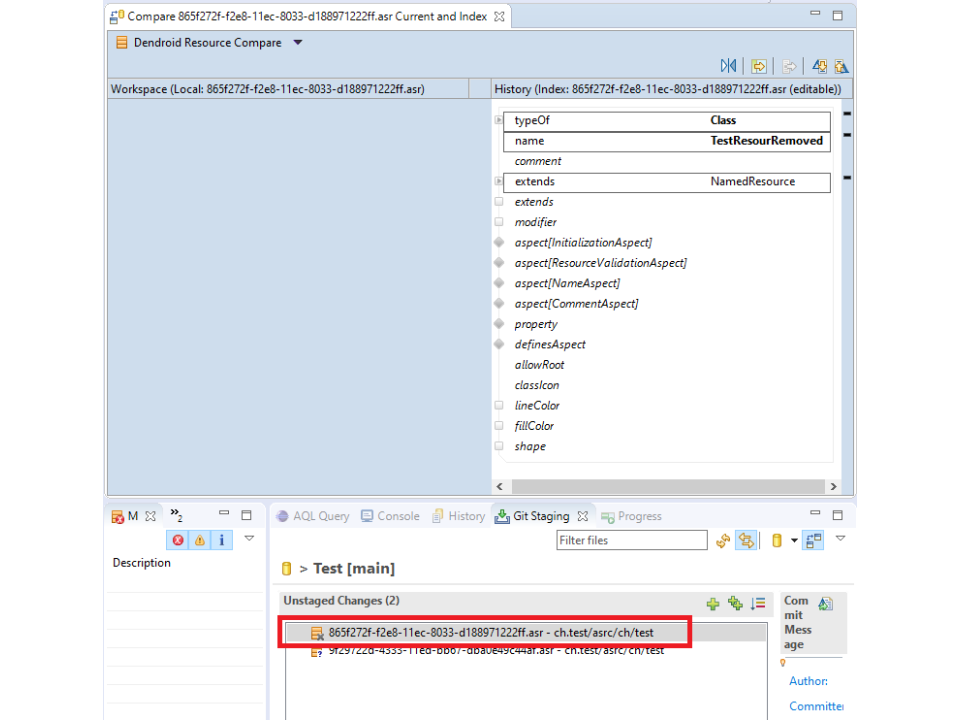Expand the typeOf row
The height and width of the screenshot is (720, 960).
[499, 121]
